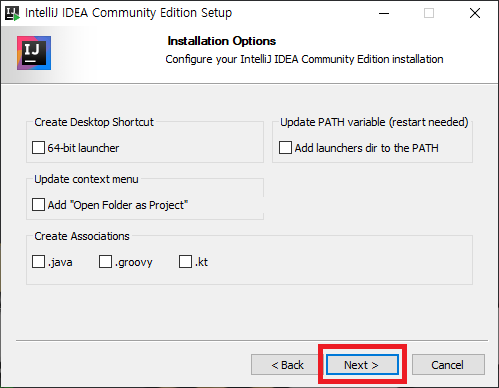This screenshot has width=499, height=388.
Task: Click the window title "IntelliJ IDEA Community Edition Setup"
Action: [129, 13]
